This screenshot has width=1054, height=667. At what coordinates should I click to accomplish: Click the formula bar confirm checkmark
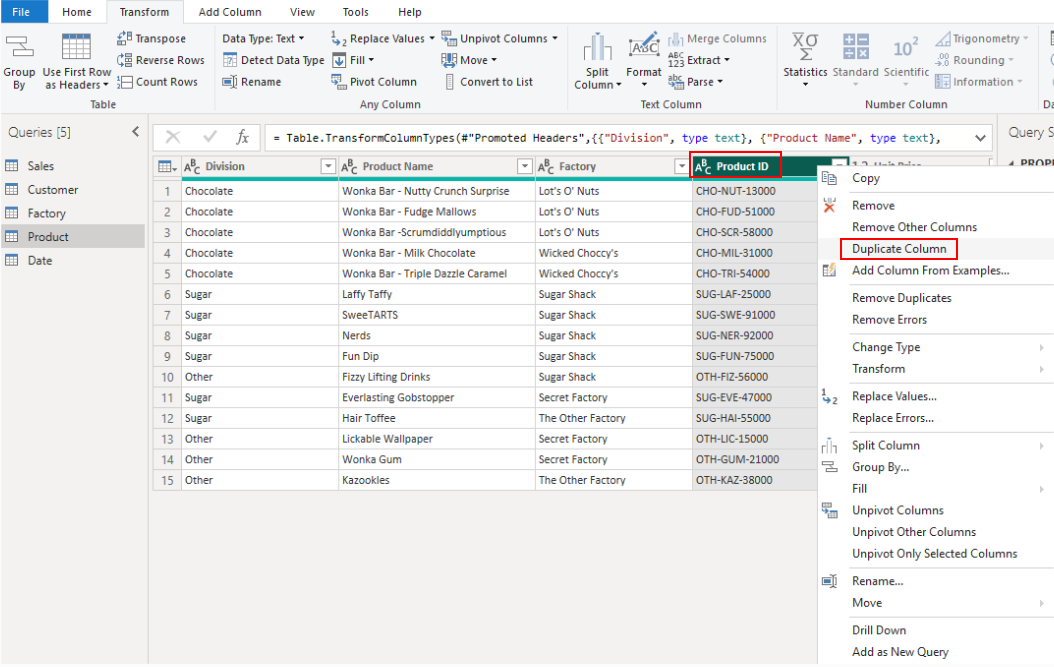(210, 137)
